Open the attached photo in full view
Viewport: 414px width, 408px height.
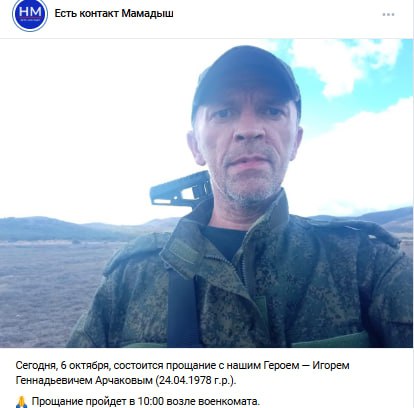(x=206, y=193)
